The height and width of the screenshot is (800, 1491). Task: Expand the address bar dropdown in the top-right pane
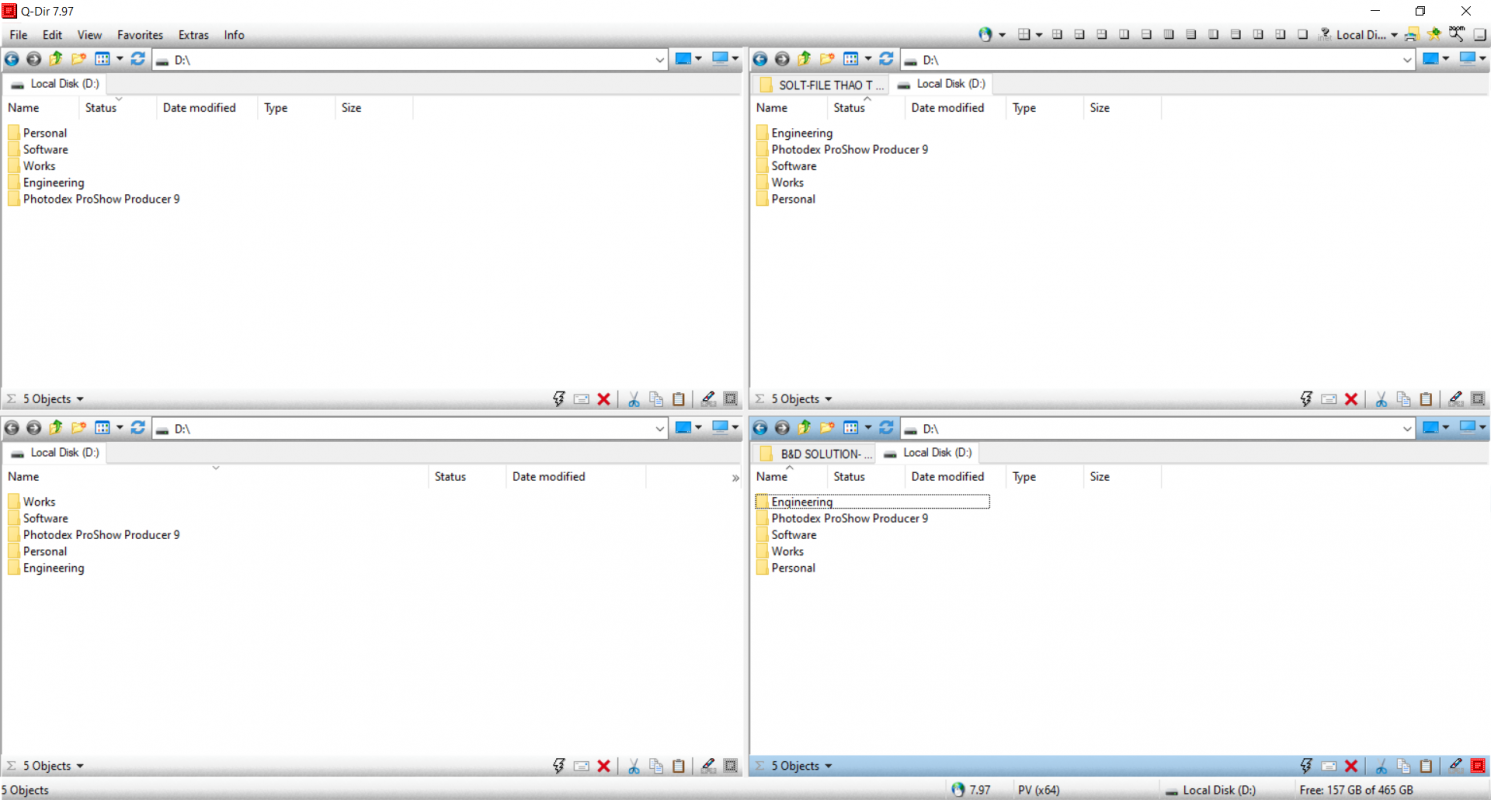pyautogui.click(x=1408, y=60)
